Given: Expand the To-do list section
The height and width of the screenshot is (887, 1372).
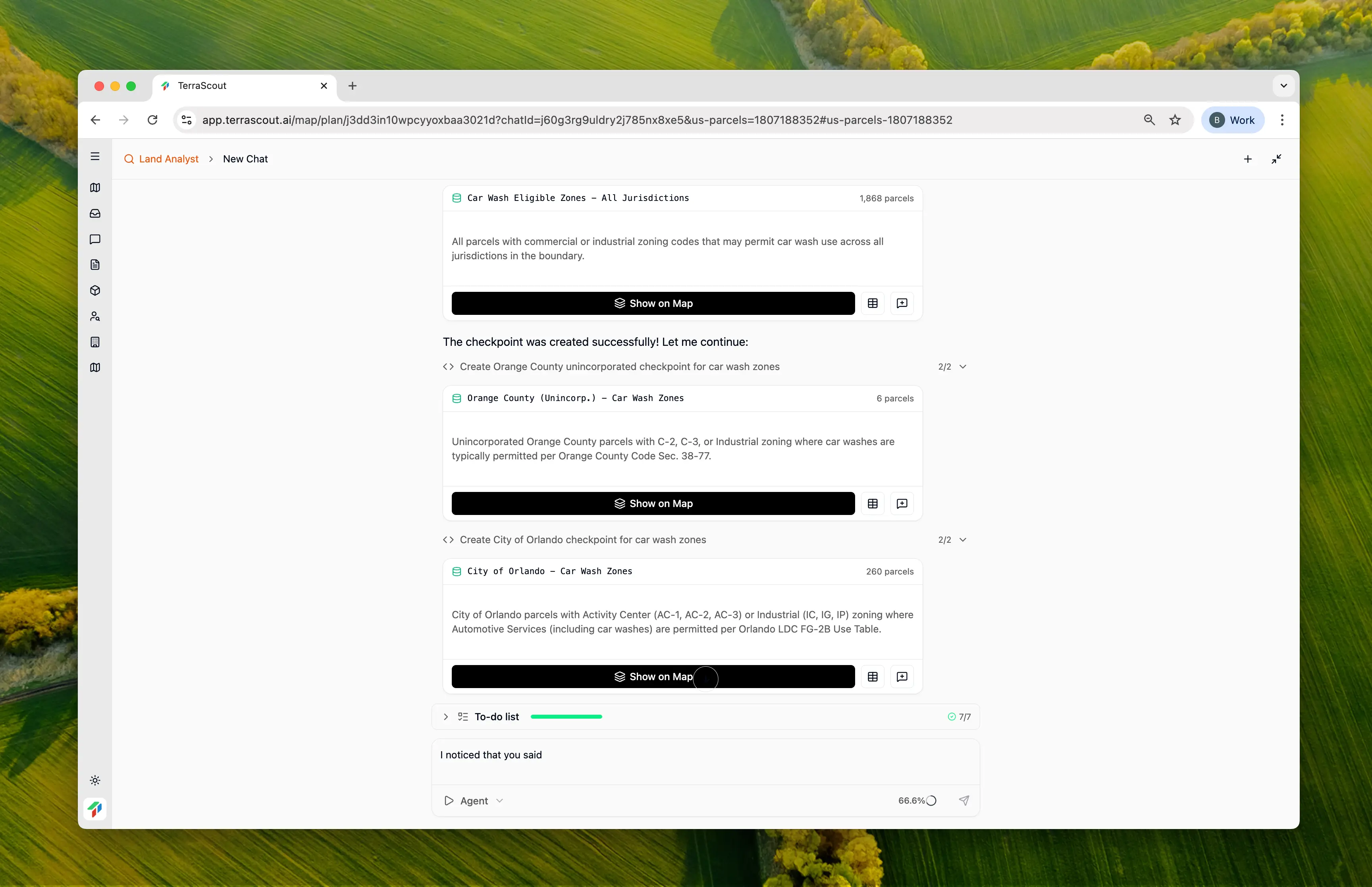Looking at the screenshot, I should pyautogui.click(x=446, y=717).
